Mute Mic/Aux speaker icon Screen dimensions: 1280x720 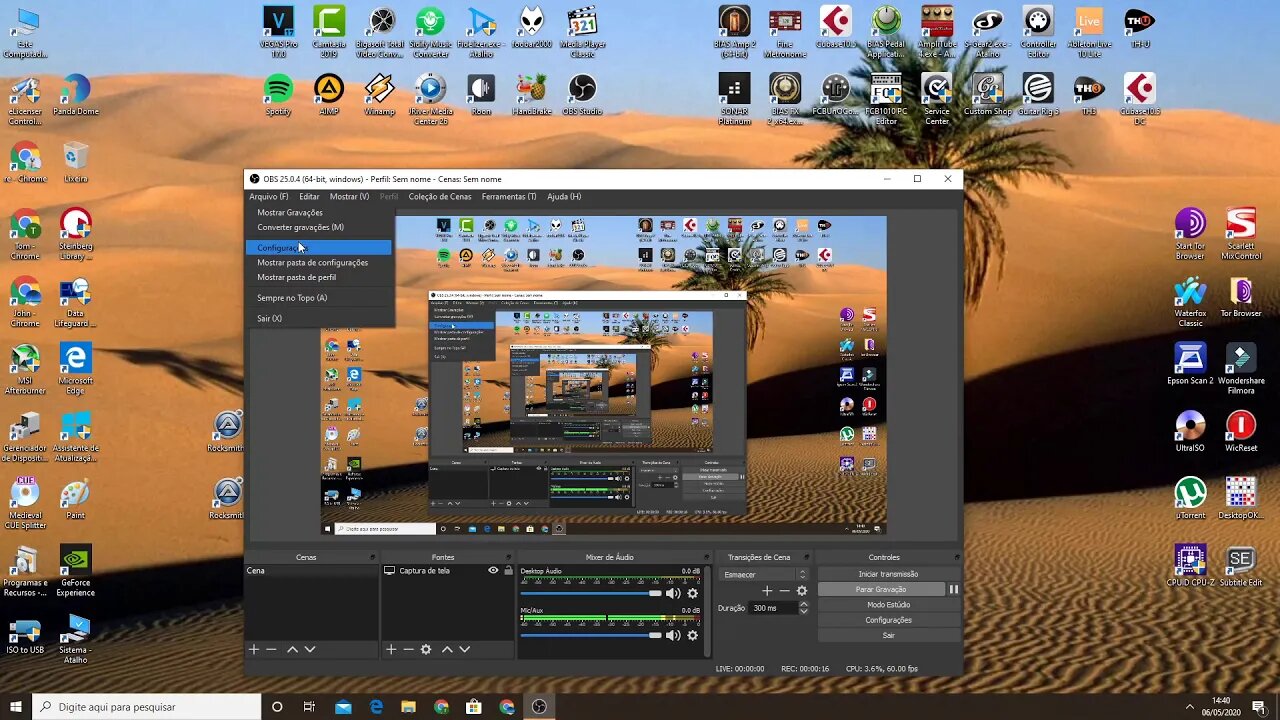tap(673, 635)
